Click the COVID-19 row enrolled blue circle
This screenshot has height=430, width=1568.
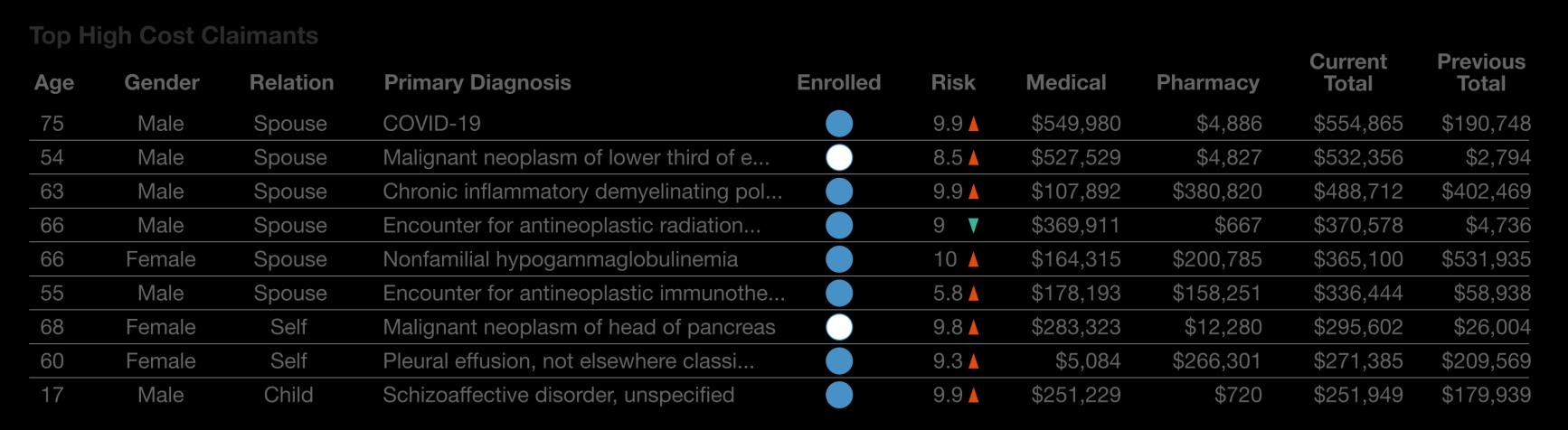click(839, 124)
